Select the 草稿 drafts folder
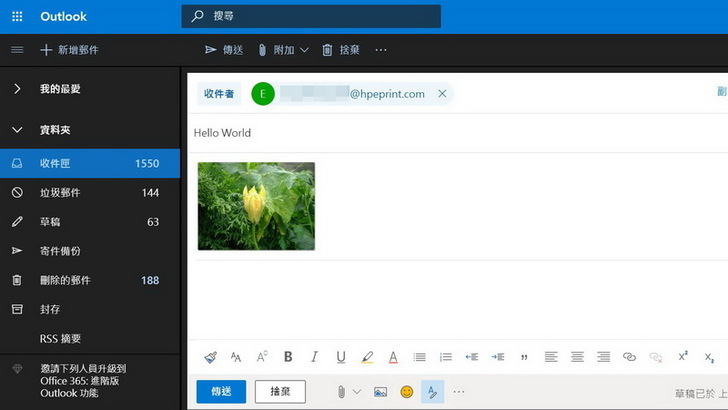Image resolution: width=728 pixels, height=410 pixels. pyautogui.click(x=50, y=222)
